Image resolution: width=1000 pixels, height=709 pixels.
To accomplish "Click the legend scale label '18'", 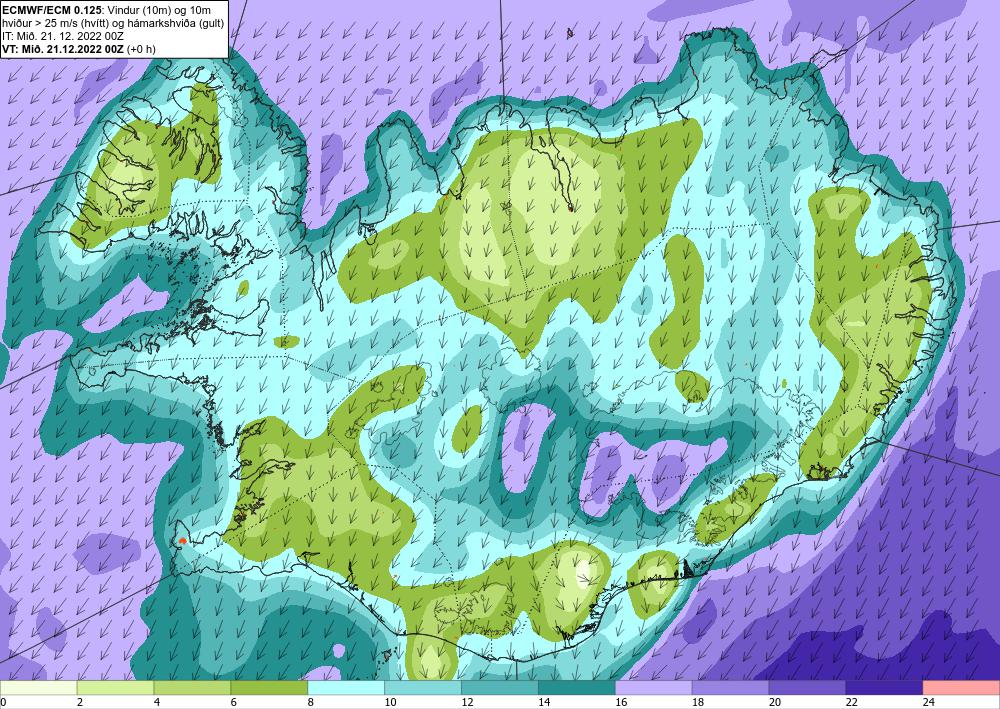I will click(x=698, y=703).
